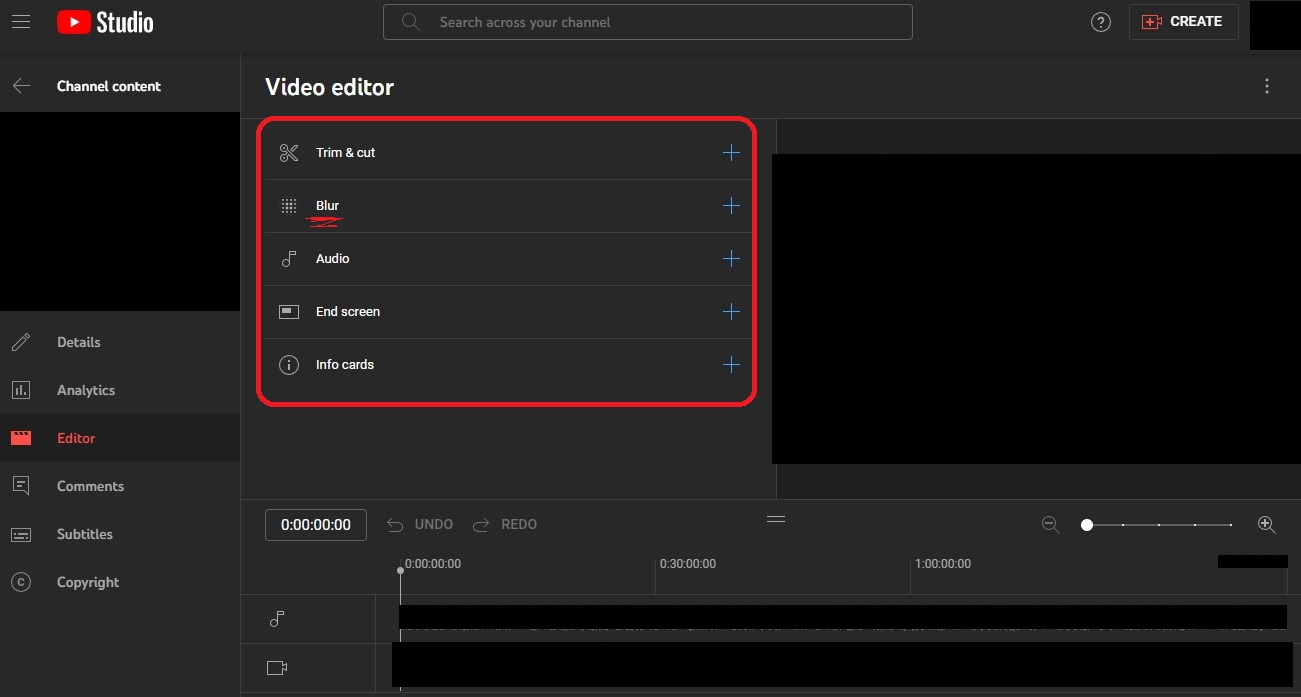
Task: Add a Blur effect with plus
Action: pos(731,206)
